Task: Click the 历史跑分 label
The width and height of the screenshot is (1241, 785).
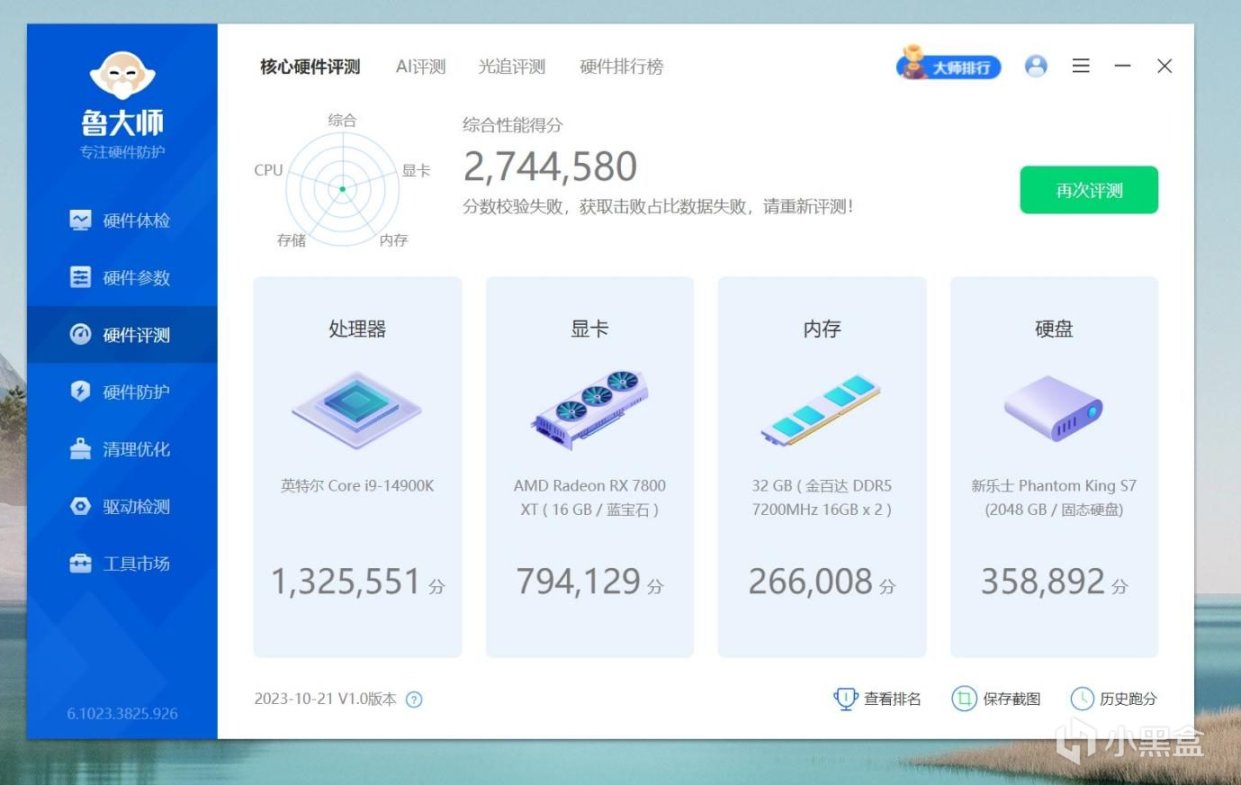Action: pyautogui.click(x=1128, y=699)
